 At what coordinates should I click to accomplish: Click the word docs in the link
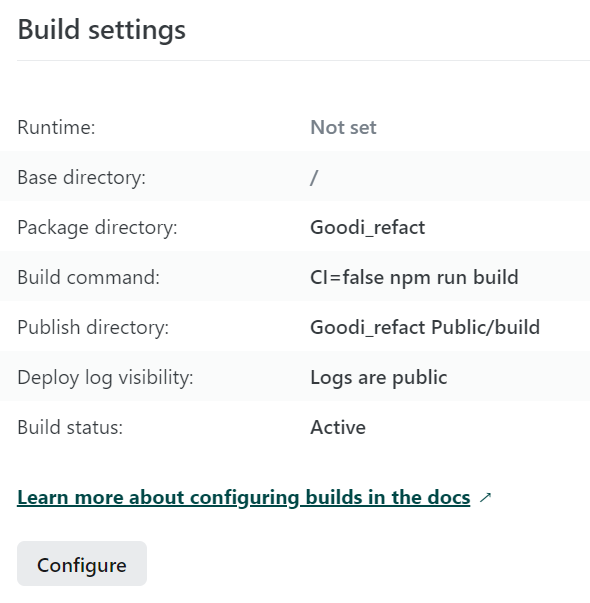point(449,497)
